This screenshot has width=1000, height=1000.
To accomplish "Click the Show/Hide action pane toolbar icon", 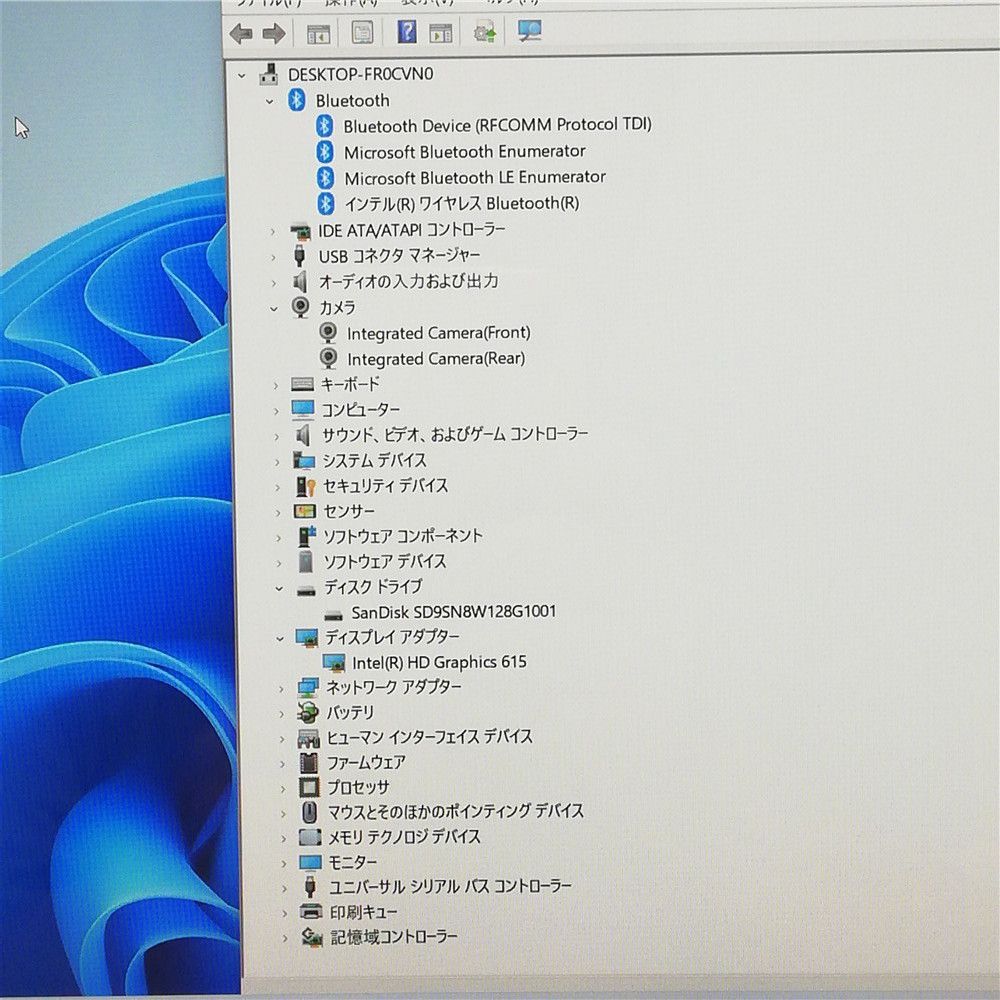I will pyautogui.click(x=441, y=33).
